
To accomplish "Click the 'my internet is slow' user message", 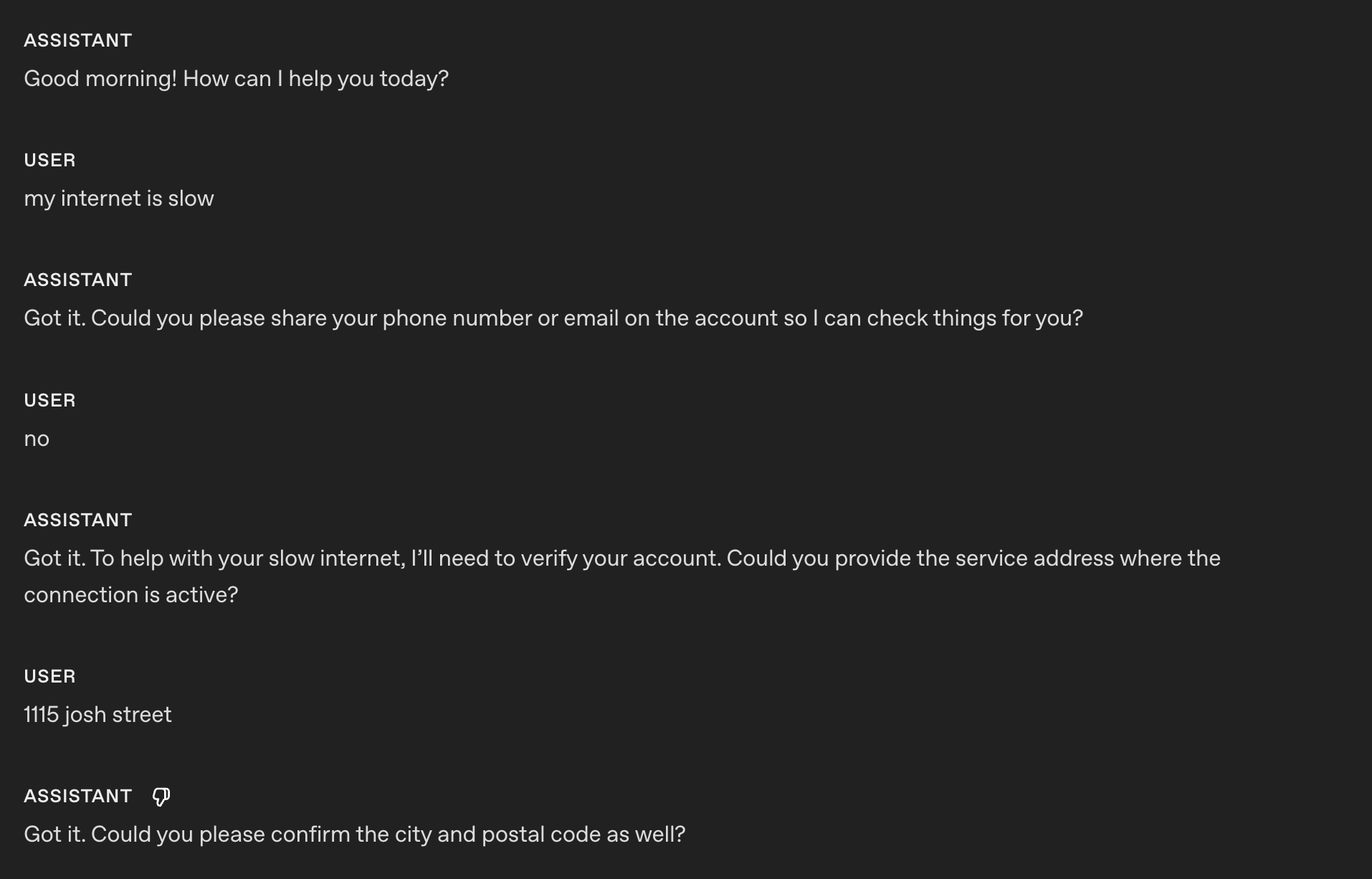I will (x=119, y=199).
